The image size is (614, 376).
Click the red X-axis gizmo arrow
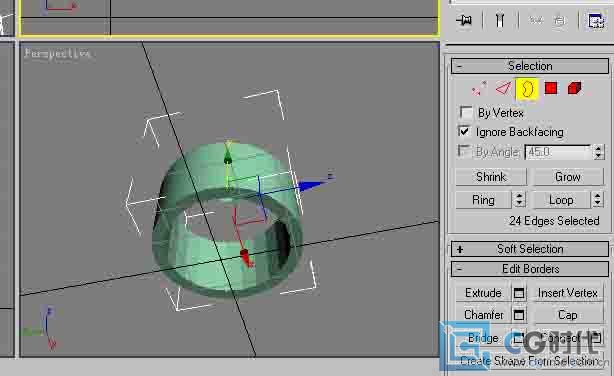tap(246, 257)
